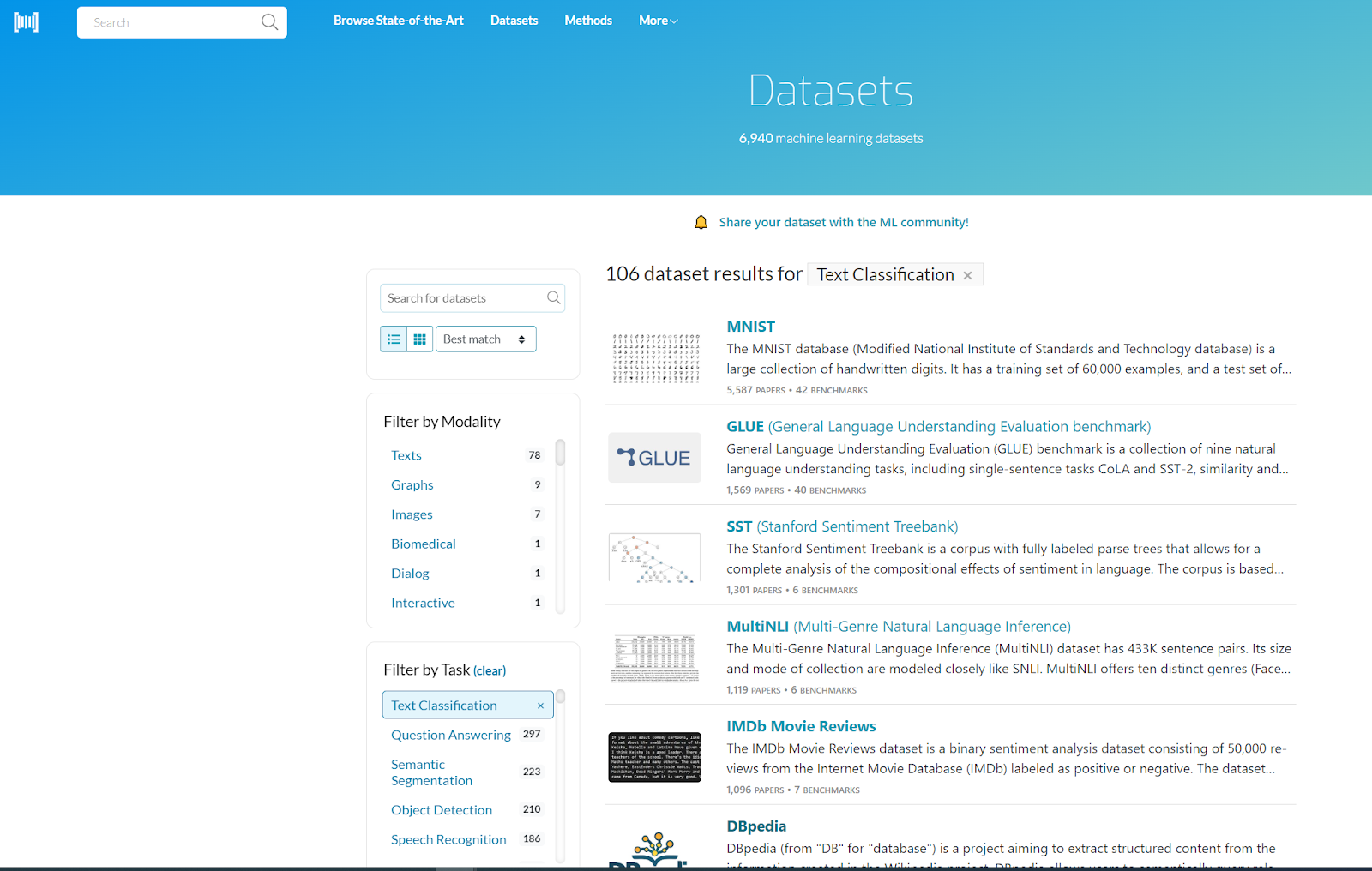Screen dimensions: 1372x871
Task: Click the '1,096 papers • 7 benchmarks' text
Action: (x=793, y=790)
